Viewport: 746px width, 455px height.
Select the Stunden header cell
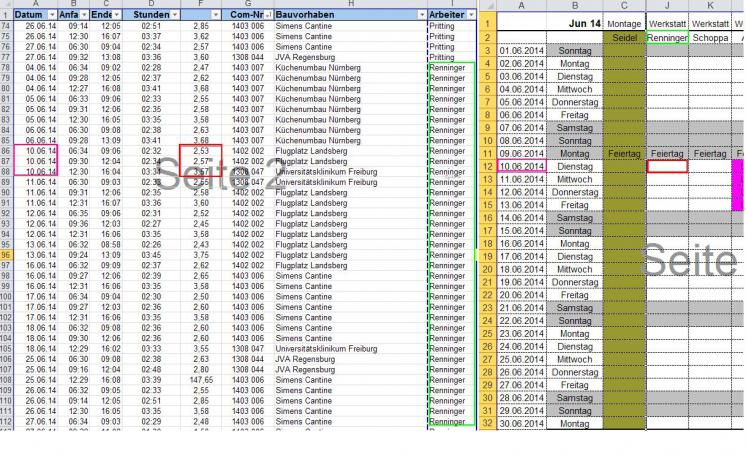151,15
